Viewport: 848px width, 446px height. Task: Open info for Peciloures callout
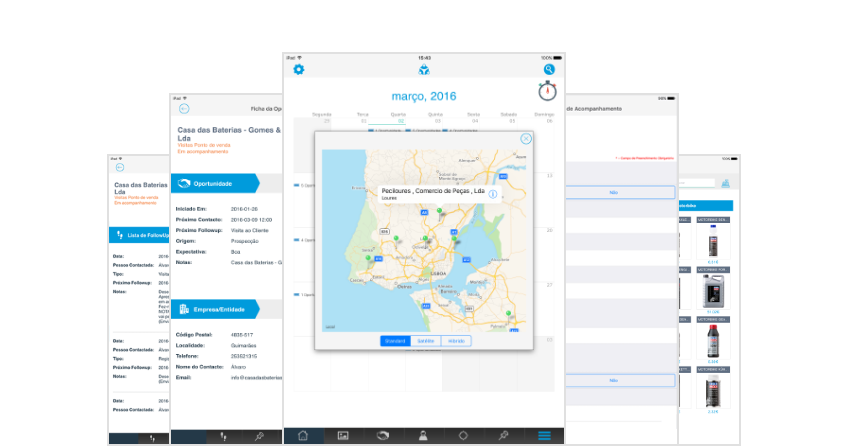coord(492,194)
